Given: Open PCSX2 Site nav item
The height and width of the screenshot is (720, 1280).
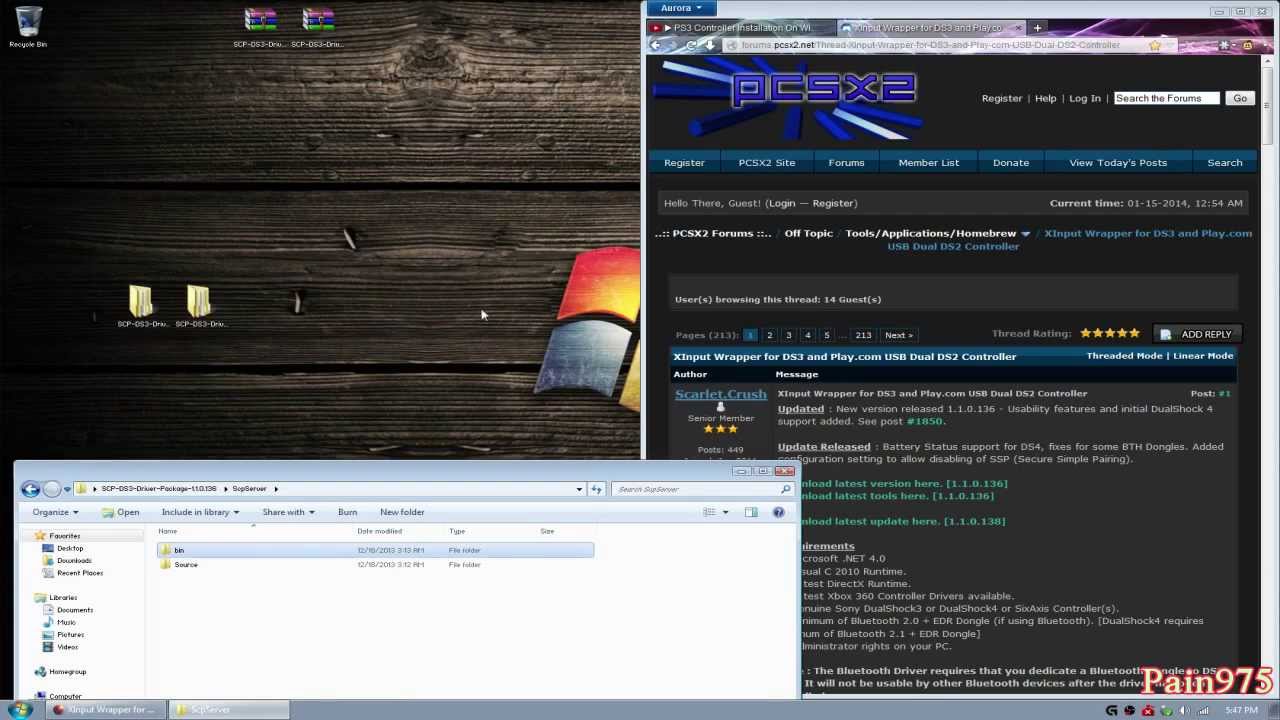Looking at the screenshot, I should (767, 163).
